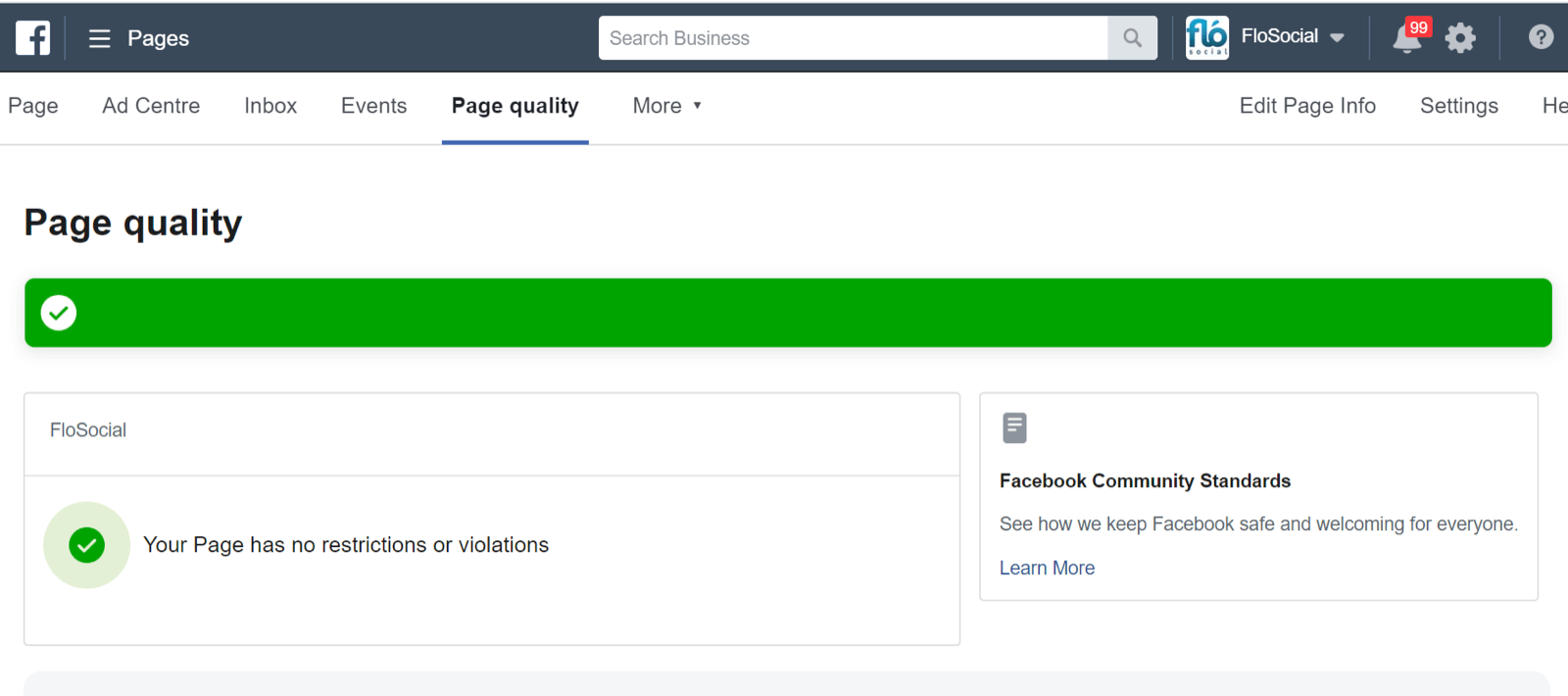Click the white checkmark in green banner
1568x696 pixels.
[59, 313]
